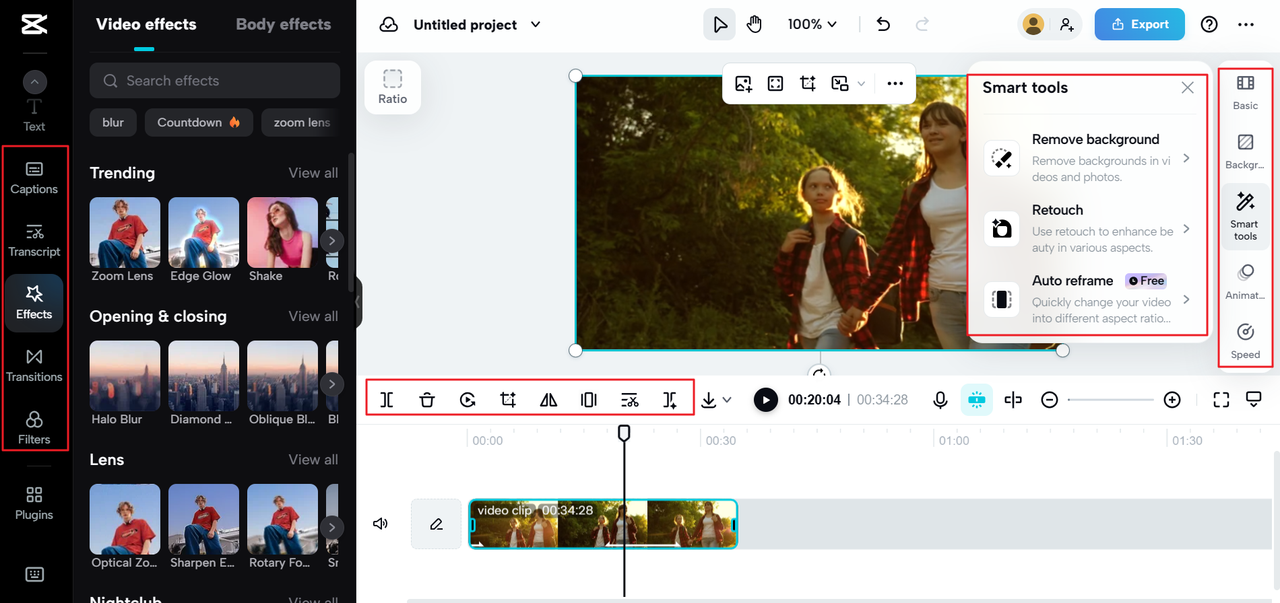1280x603 pixels.
Task: Click the record voiceover microphone icon
Action: click(x=940, y=400)
